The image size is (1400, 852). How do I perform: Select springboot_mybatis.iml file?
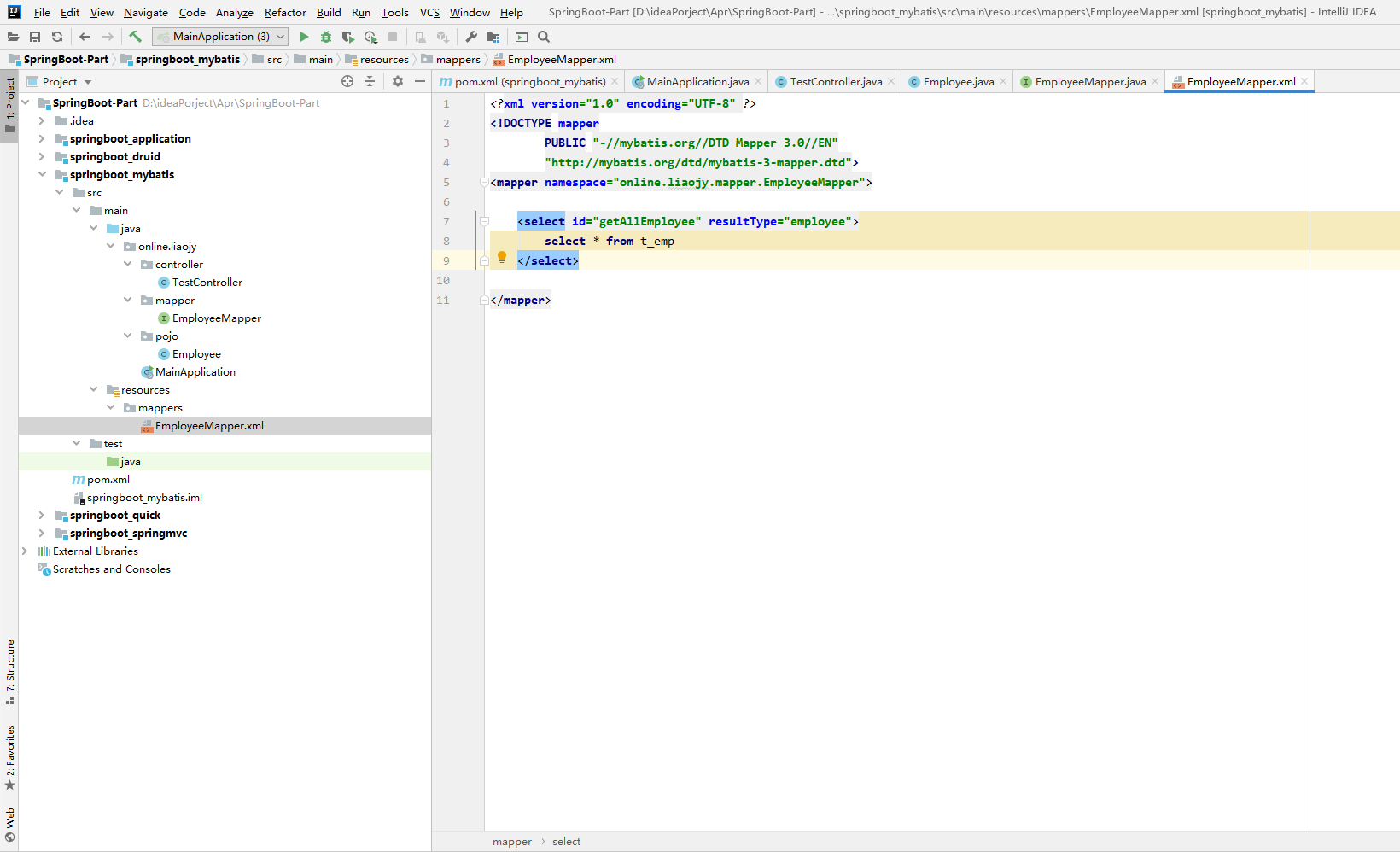pyautogui.click(x=144, y=498)
